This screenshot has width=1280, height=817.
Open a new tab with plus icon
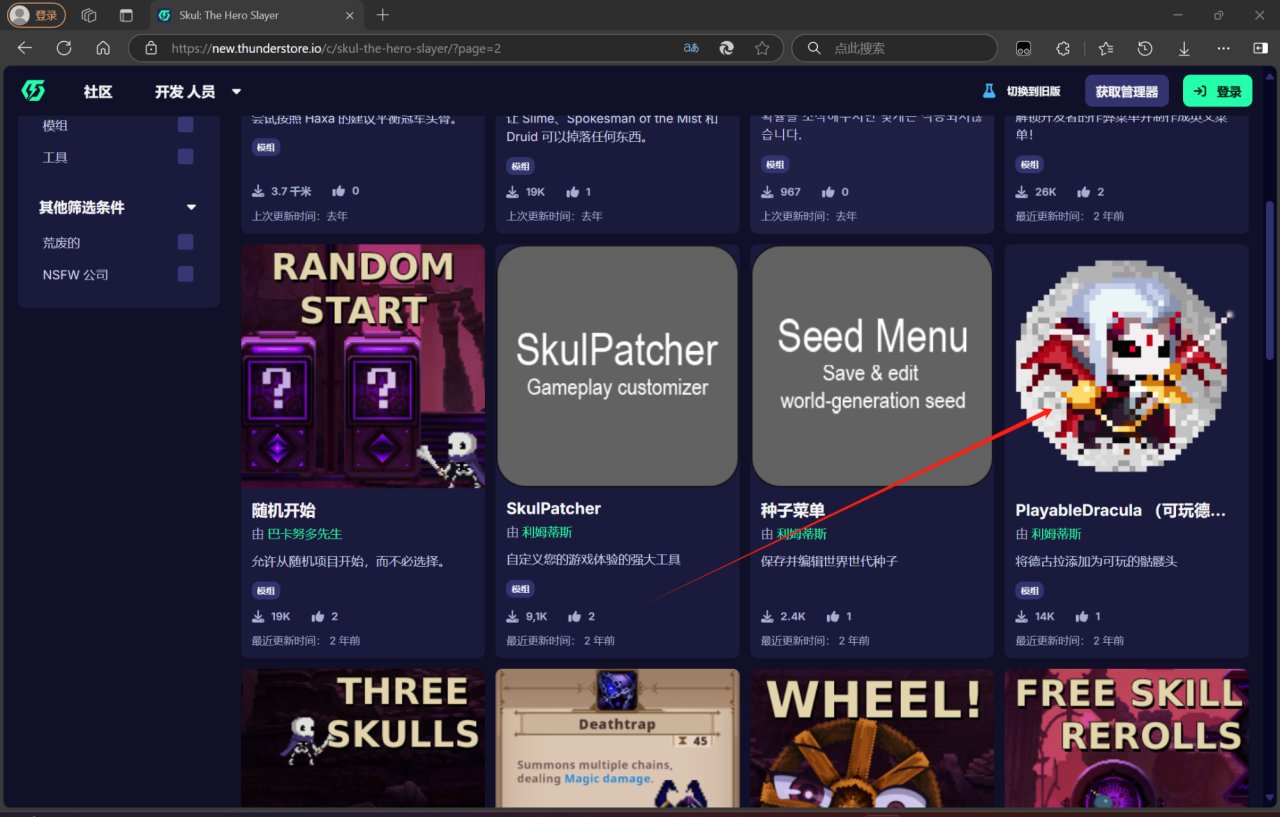(382, 15)
